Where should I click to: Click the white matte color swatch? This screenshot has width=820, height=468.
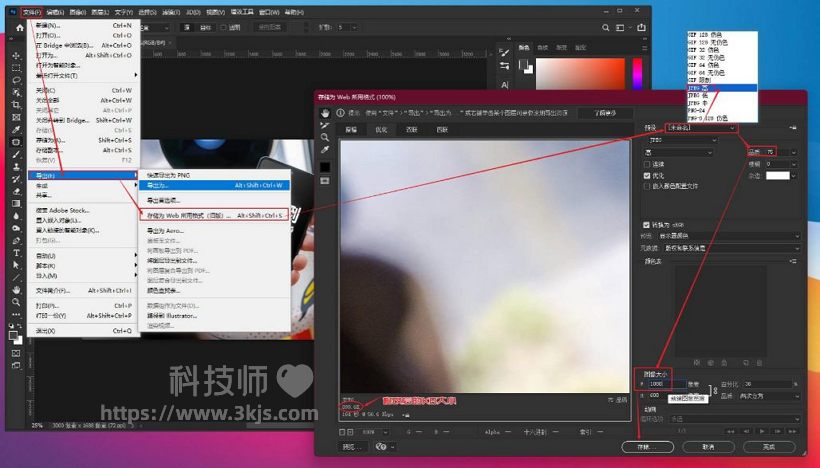coord(777,176)
